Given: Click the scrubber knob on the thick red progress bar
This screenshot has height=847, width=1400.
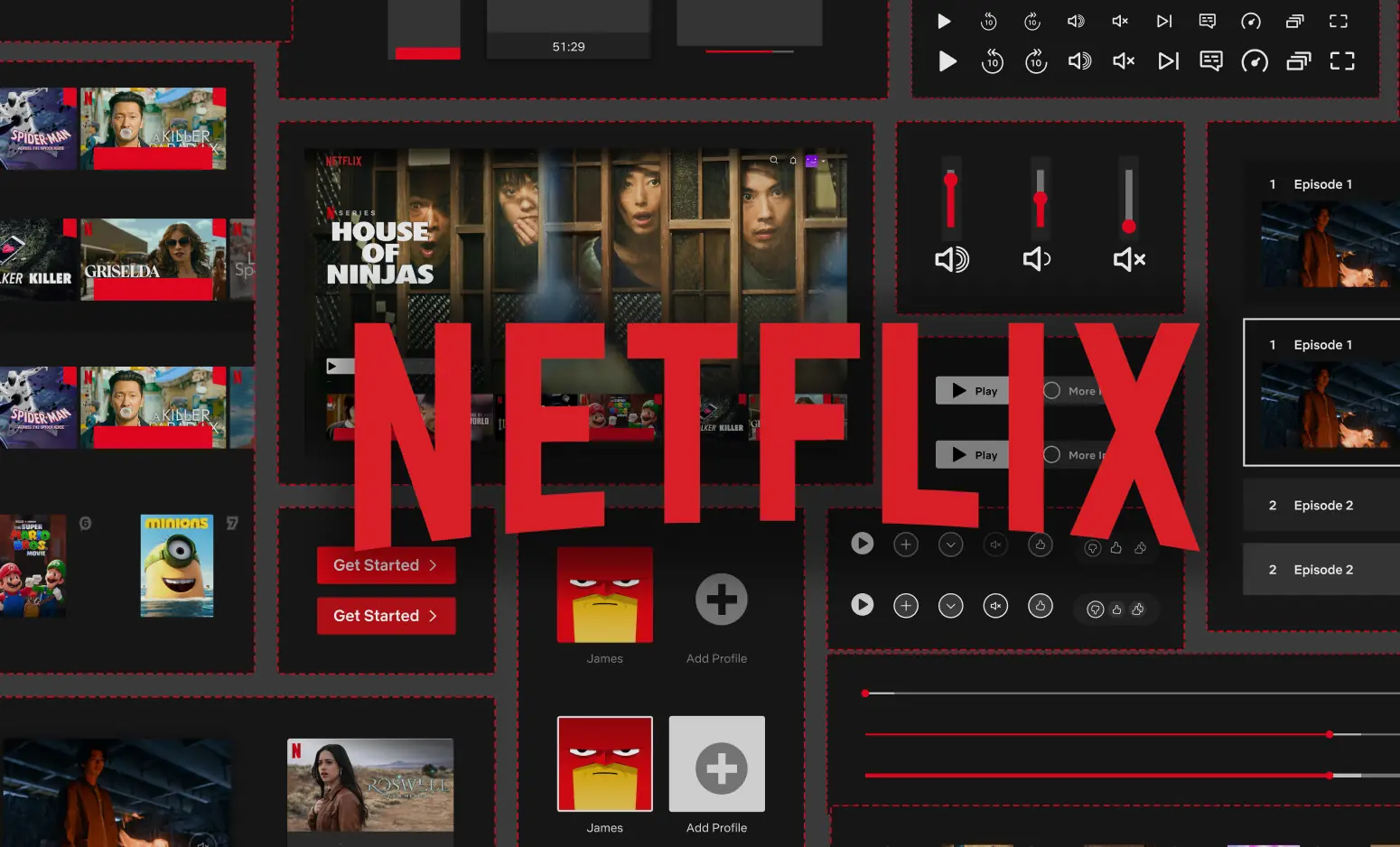Looking at the screenshot, I should click(1330, 776).
